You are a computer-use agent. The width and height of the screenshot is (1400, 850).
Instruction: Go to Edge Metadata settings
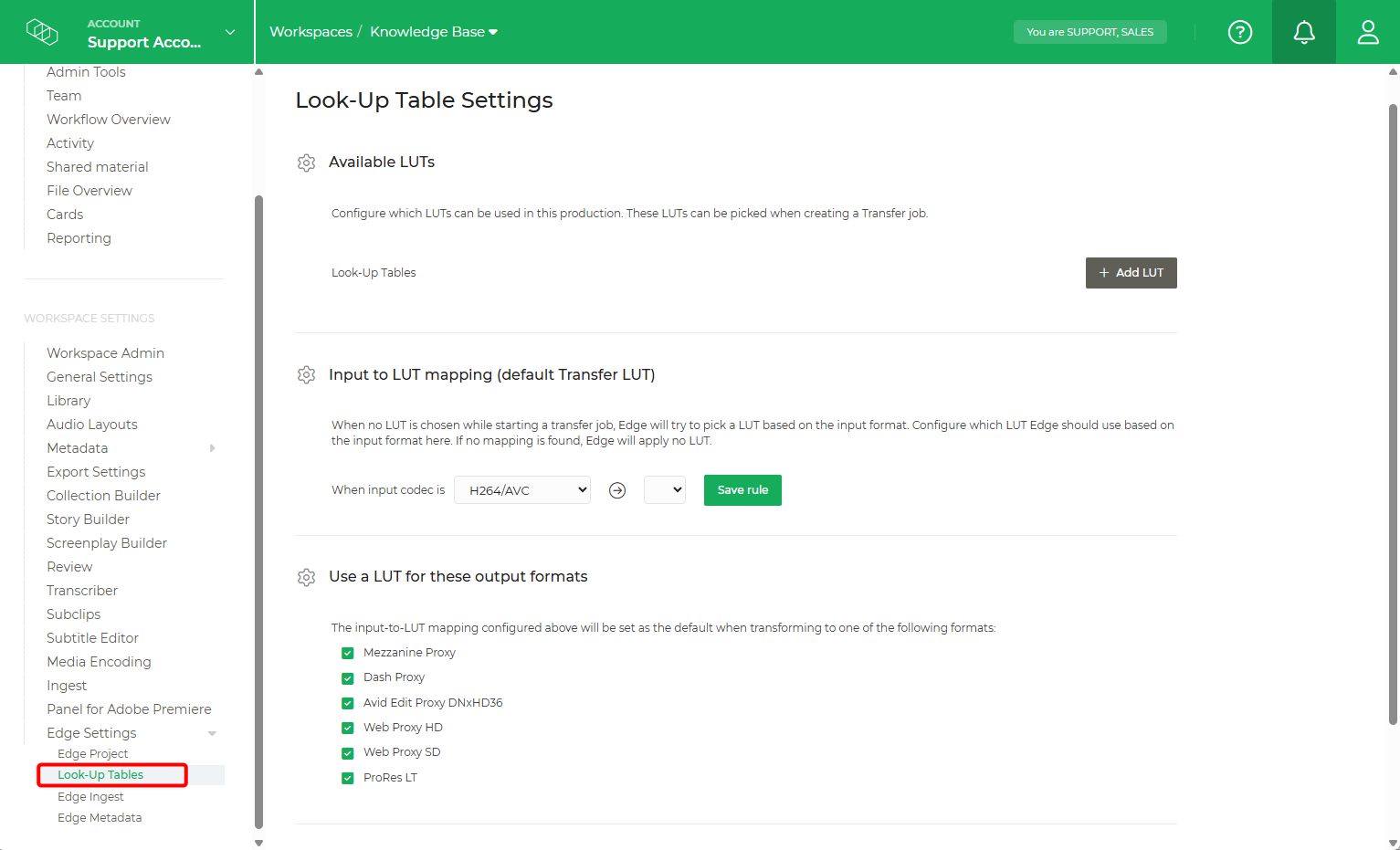pyautogui.click(x=99, y=817)
